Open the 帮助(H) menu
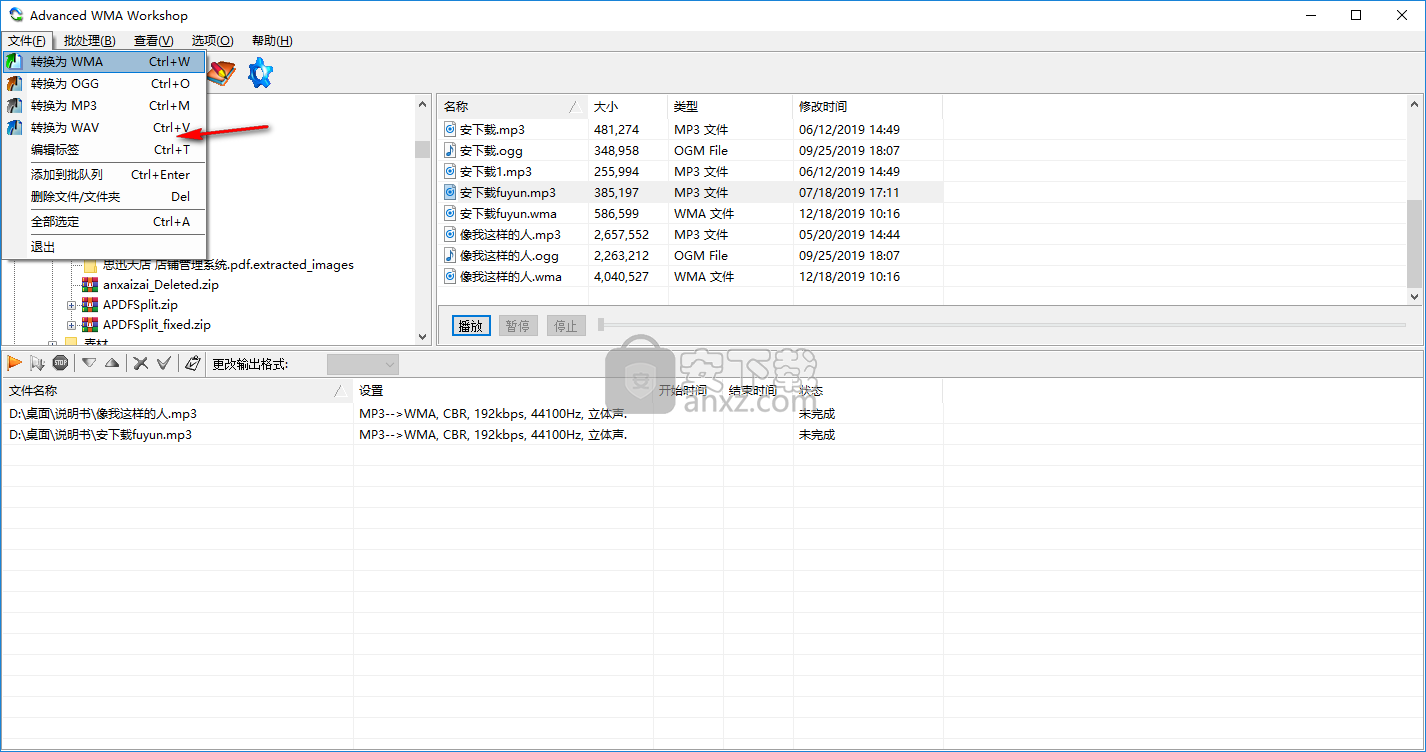 (272, 41)
